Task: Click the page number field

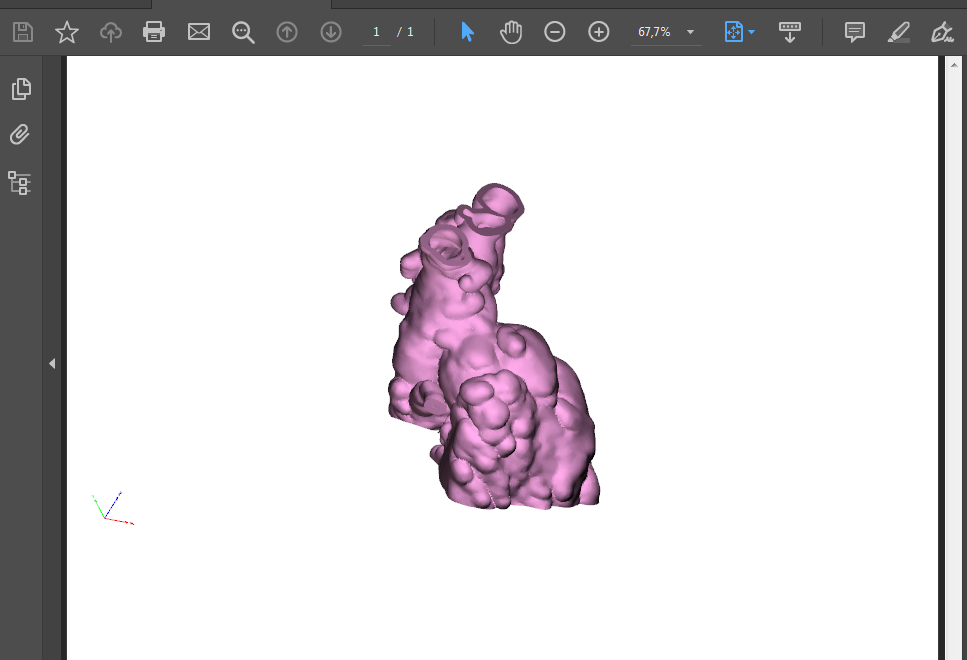Action: 376,32
